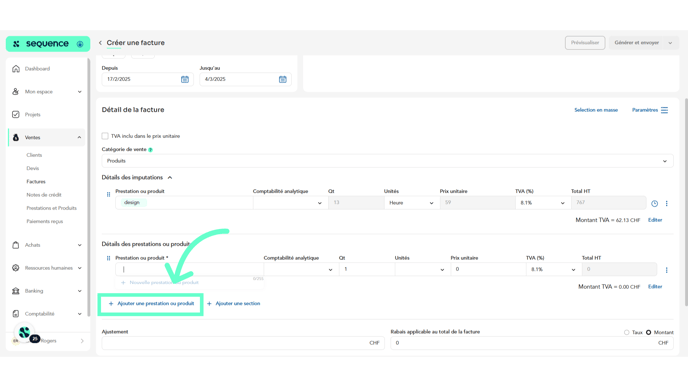Click the badge icon beside the sequence logo
688x387 pixels.
[80, 44]
